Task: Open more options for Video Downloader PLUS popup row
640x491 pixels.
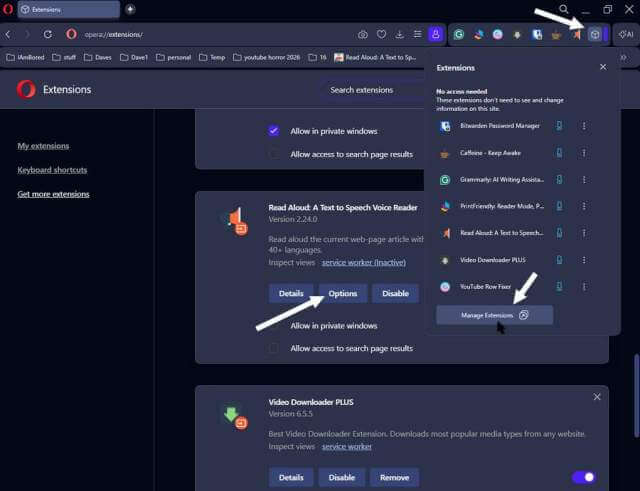Action: point(584,260)
